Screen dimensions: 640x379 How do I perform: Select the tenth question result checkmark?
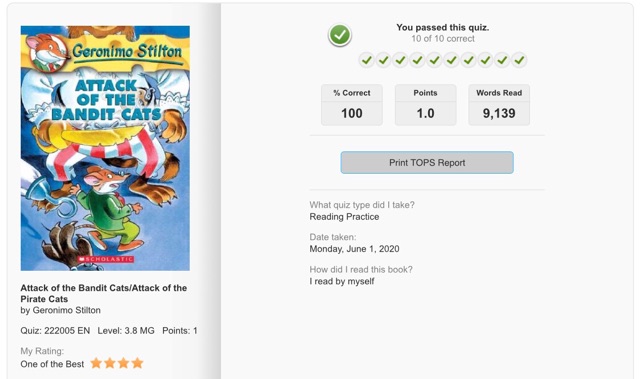519,60
